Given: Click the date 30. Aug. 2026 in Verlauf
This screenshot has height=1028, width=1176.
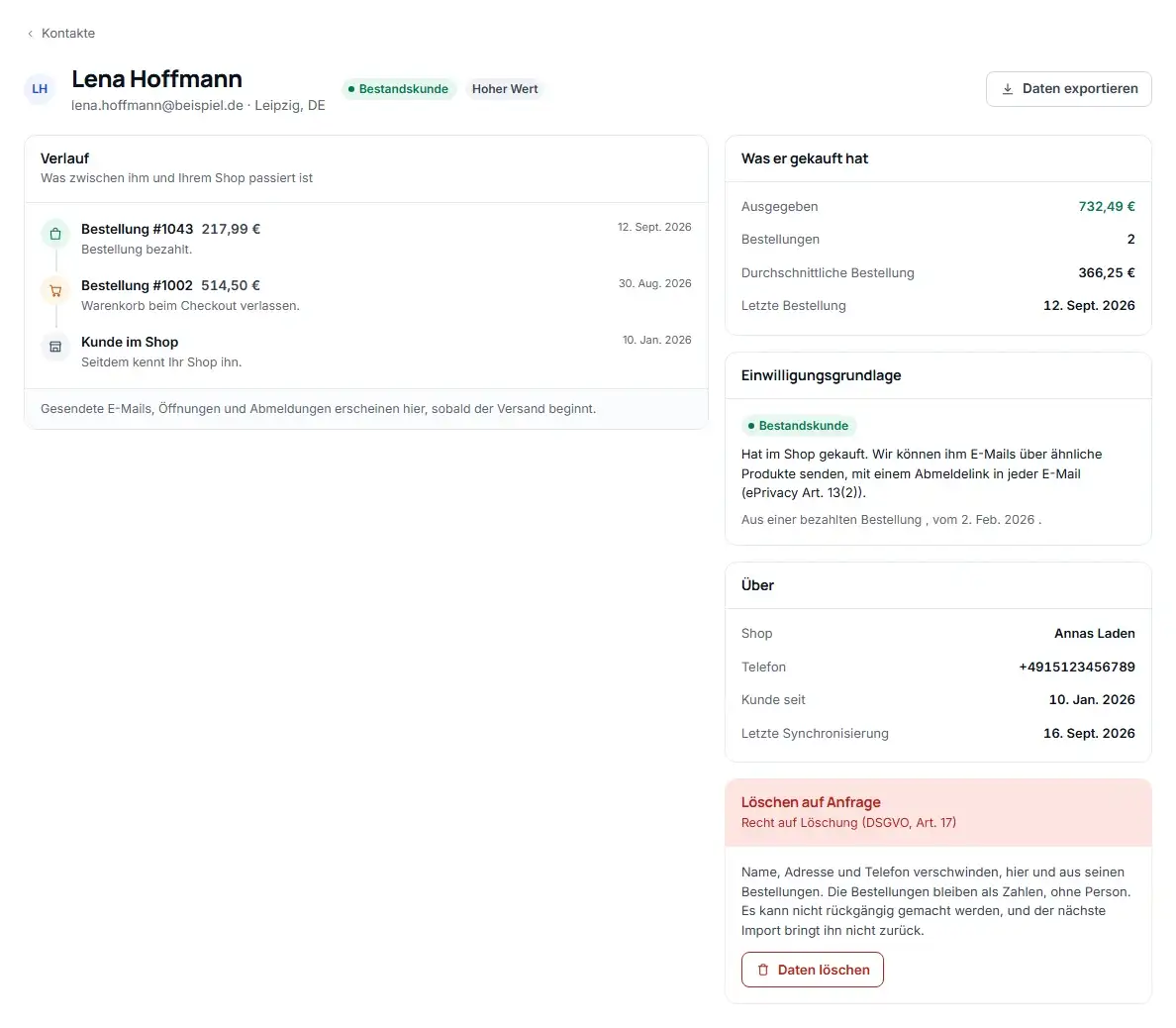Looking at the screenshot, I should coord(654,283).
